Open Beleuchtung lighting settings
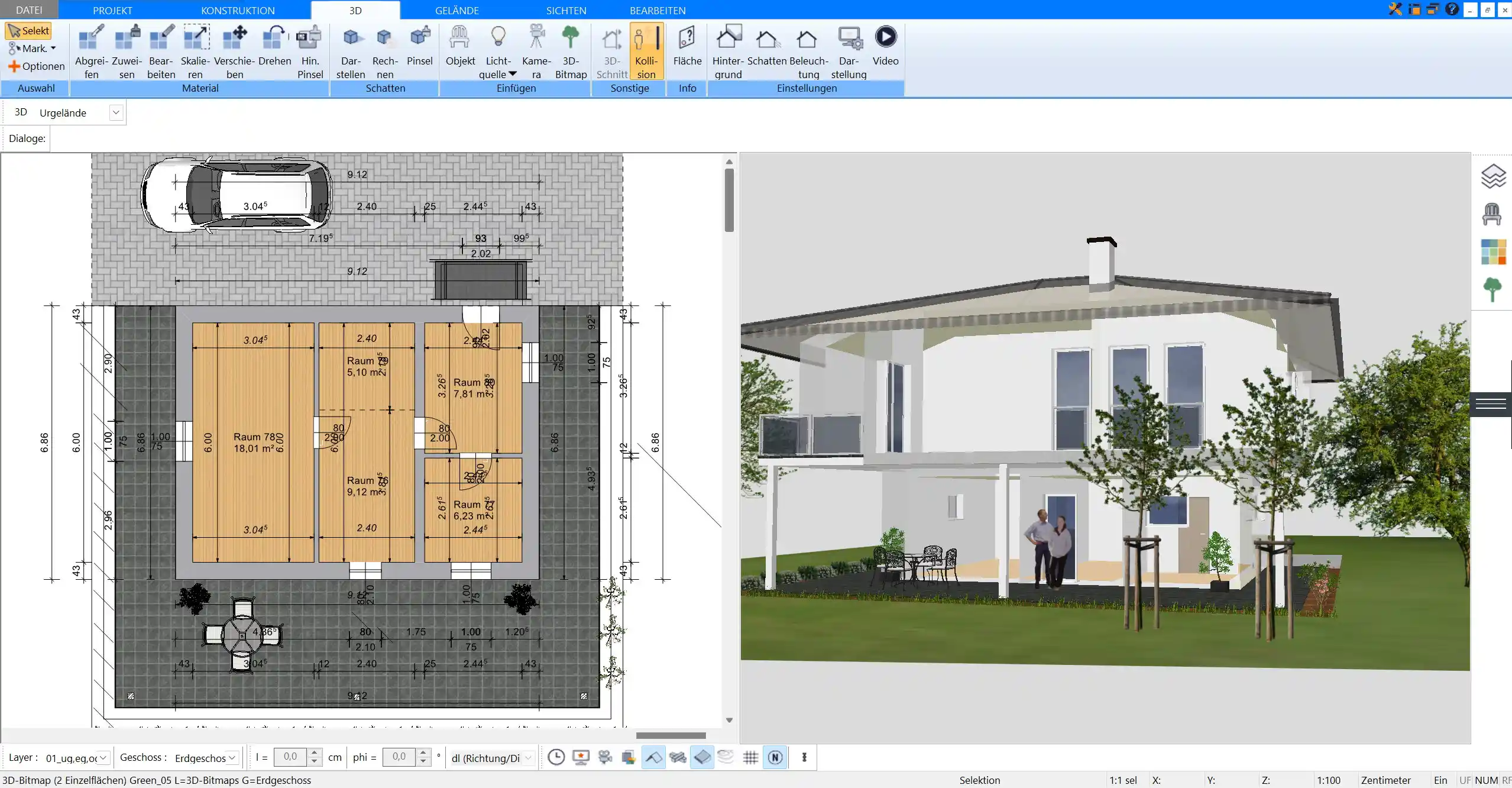The height and width of the screenshot is (788, 1512). pyautogui.click(x=808, y=51)
